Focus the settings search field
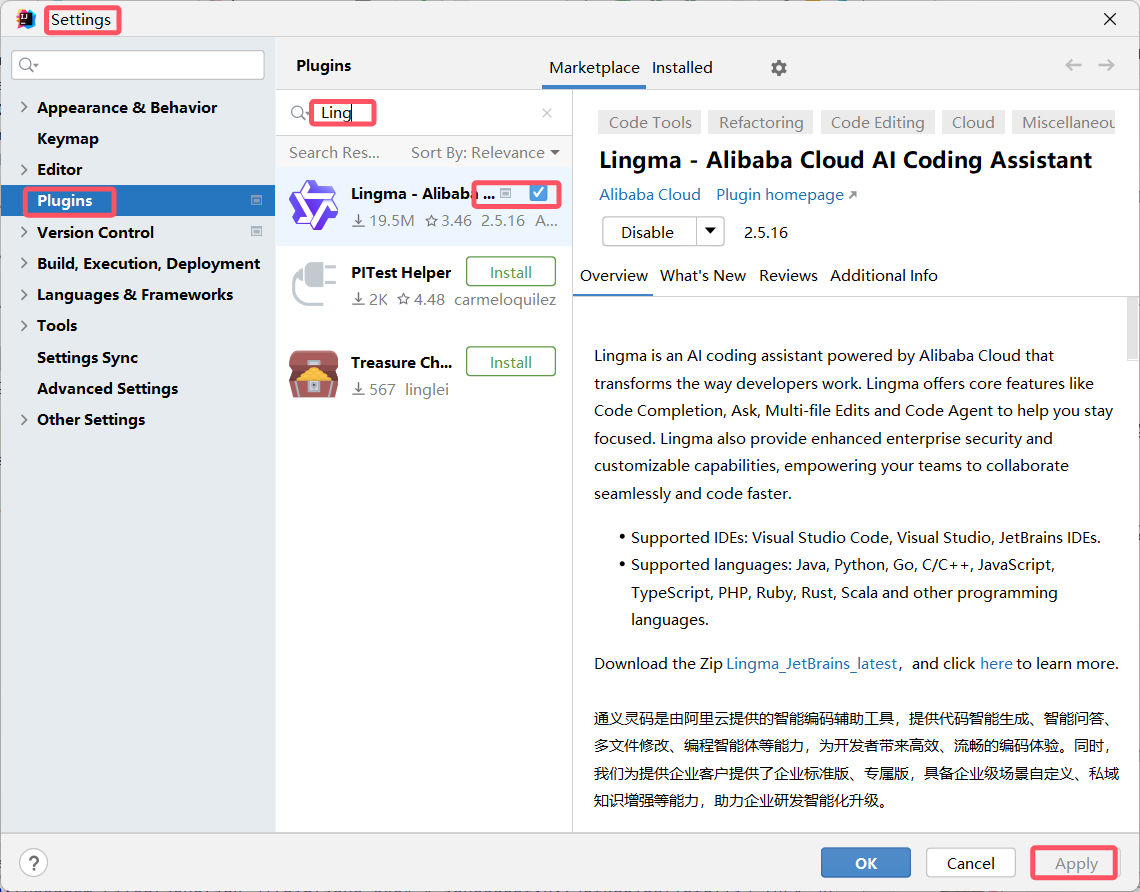Image resolution: width=1140 pixels, height=892 pixels. pos(138,65)
